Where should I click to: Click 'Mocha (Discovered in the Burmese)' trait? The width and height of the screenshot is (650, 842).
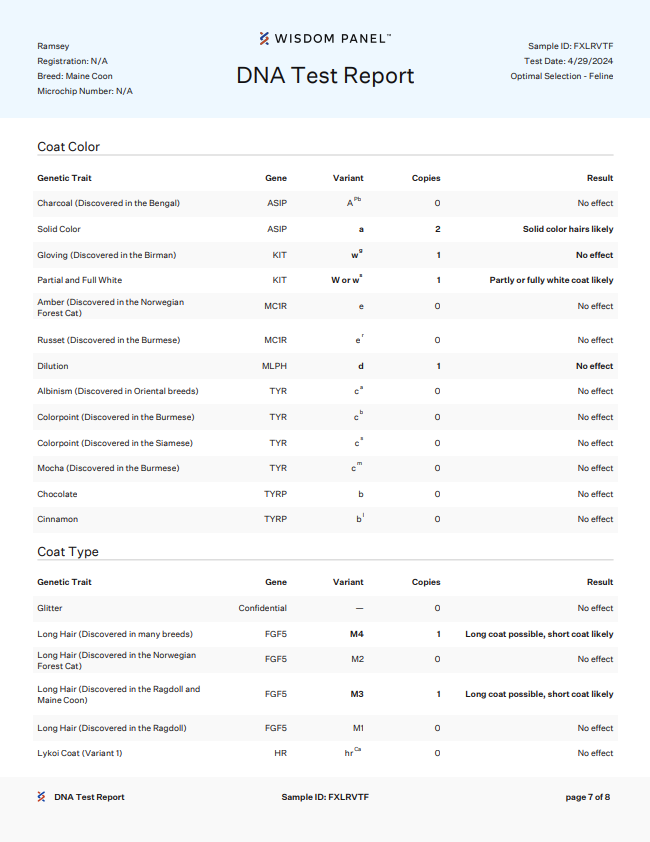click(108, 468)
